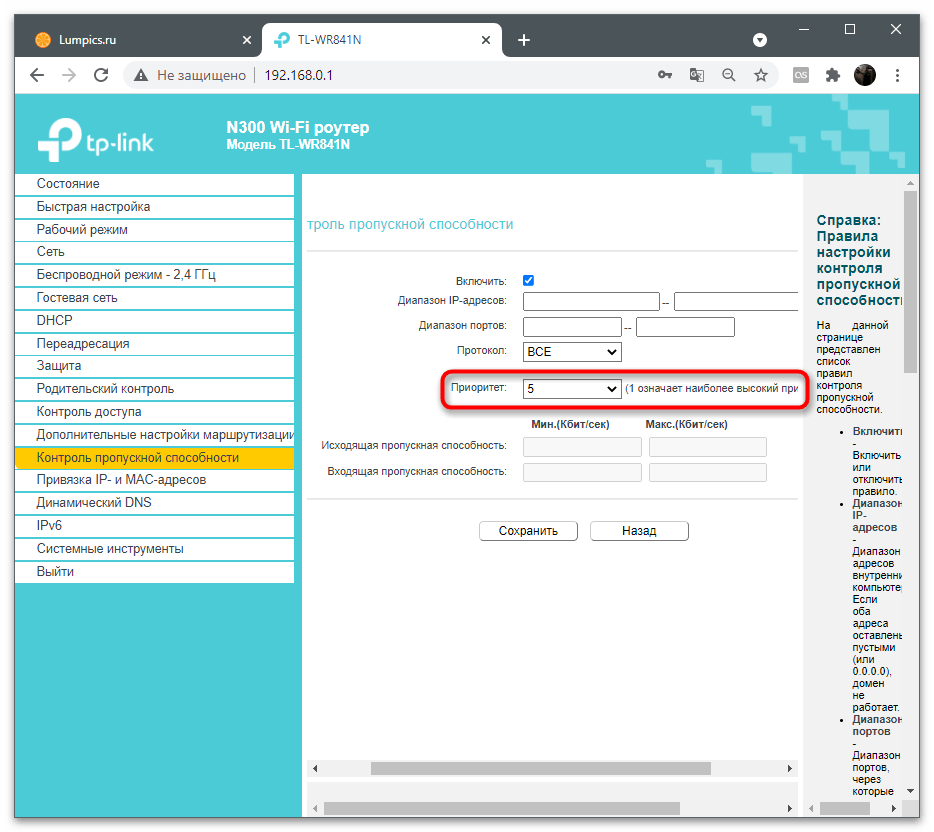
Task: Open the IPv6 menu item
Action: pos(154,526)
